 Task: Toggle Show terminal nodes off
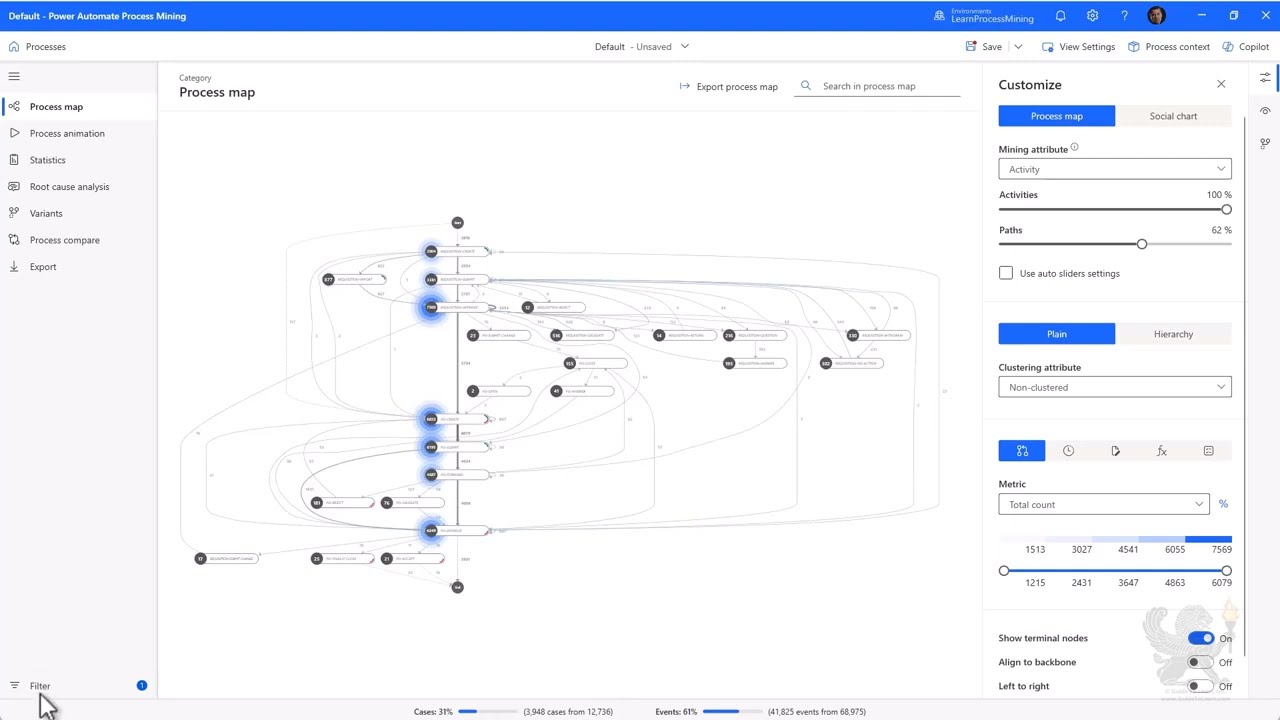(x=1201, y=638)
